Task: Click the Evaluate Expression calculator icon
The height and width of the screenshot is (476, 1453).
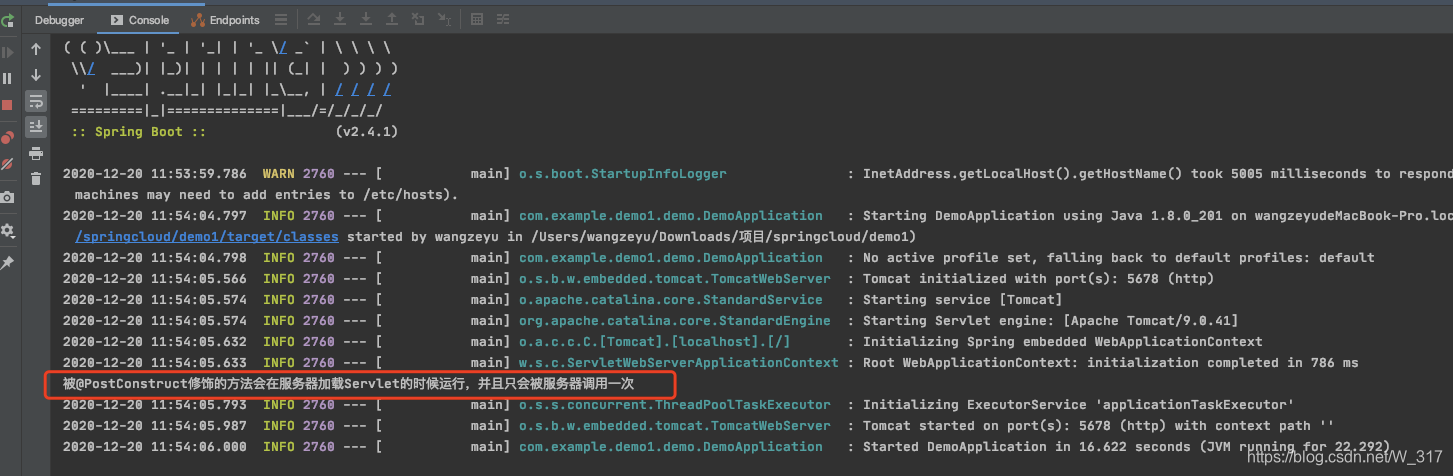Action: pyautogui.click(x=477, y=20)
